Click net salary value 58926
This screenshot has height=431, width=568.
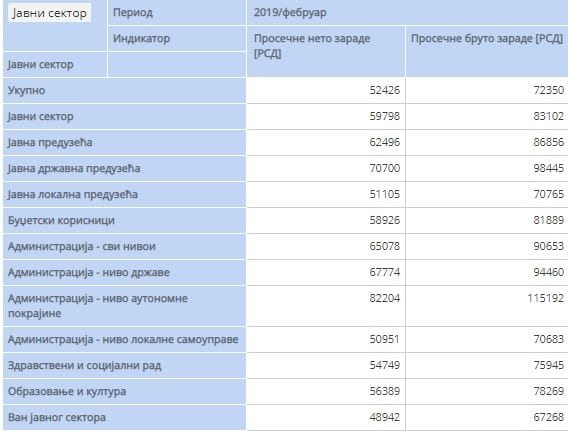click(385, 220)
